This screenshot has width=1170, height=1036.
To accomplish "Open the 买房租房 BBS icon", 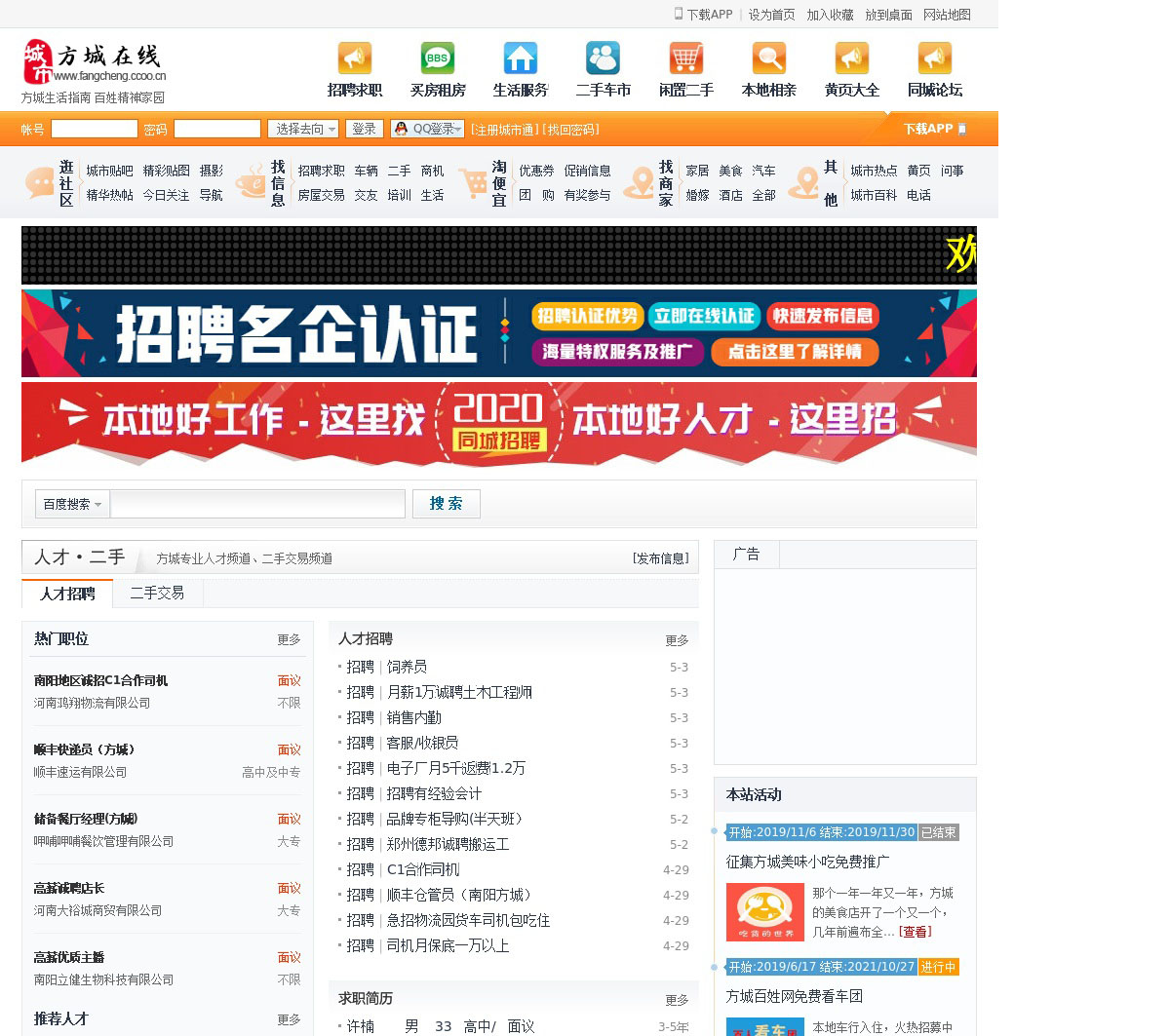I will pyautogui.click(x=438, y=58).
